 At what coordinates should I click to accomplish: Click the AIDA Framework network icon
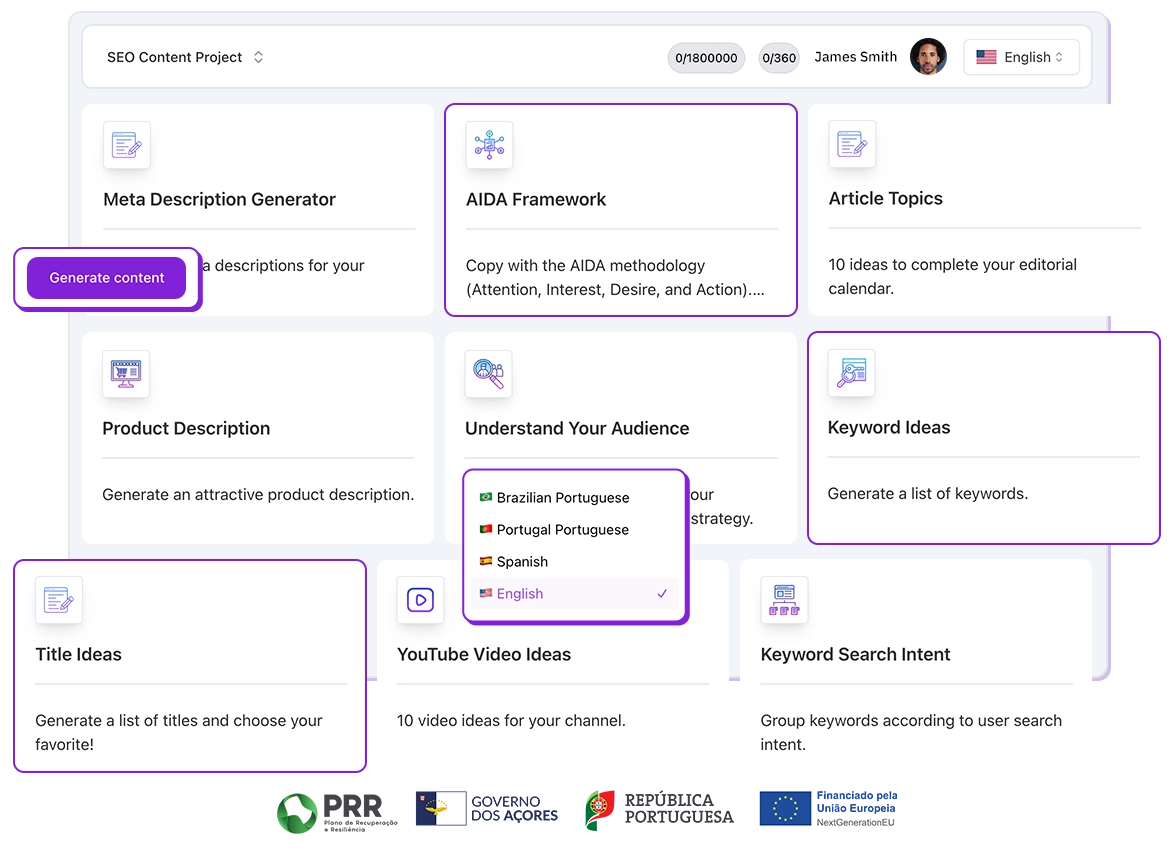pyautogui.click(x=488, y=145)
